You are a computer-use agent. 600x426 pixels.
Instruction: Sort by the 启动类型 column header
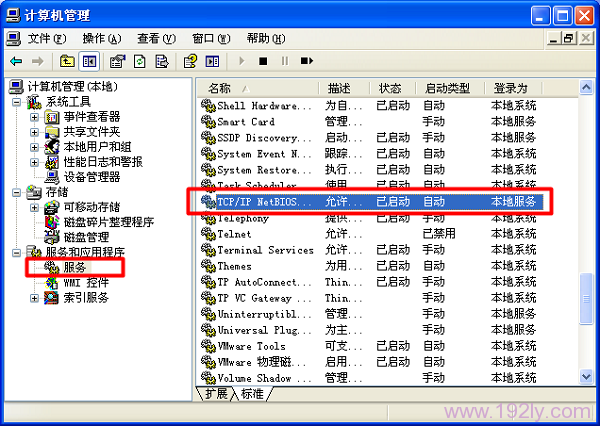[450, 88]
